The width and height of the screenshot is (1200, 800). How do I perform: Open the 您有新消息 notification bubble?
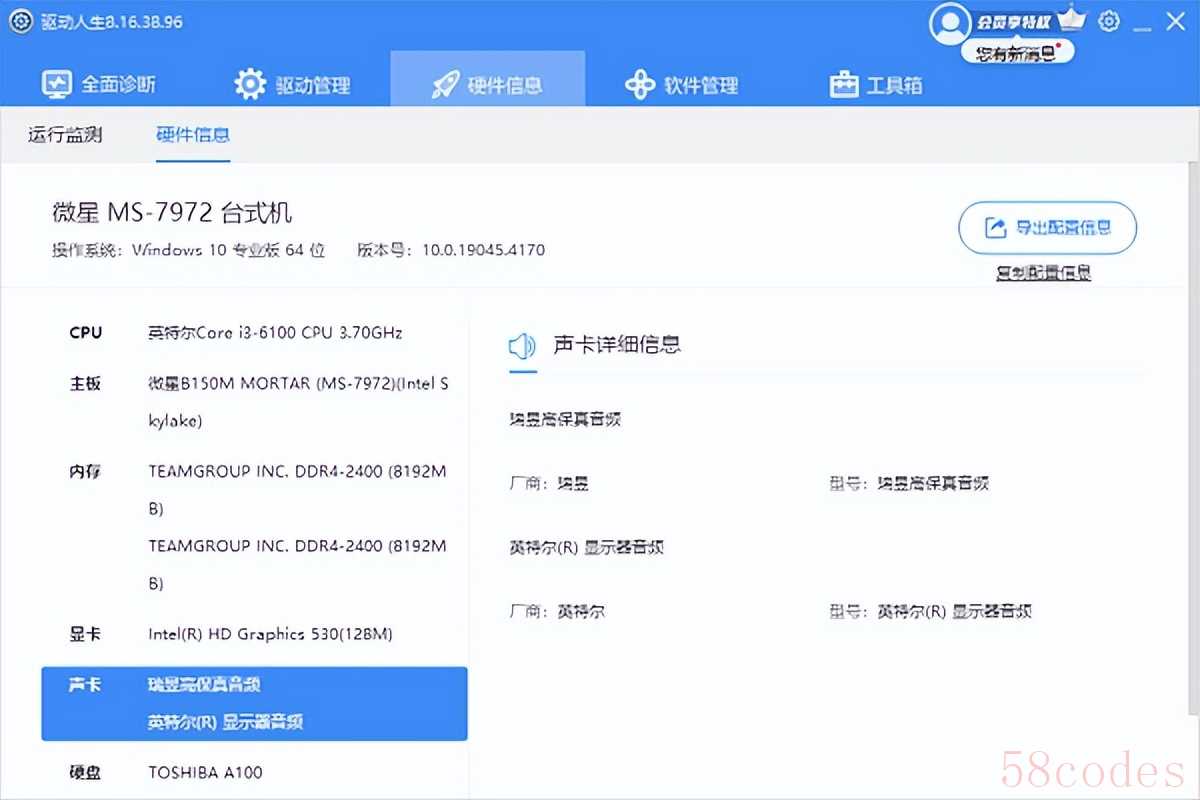[x=1018, y=53]
